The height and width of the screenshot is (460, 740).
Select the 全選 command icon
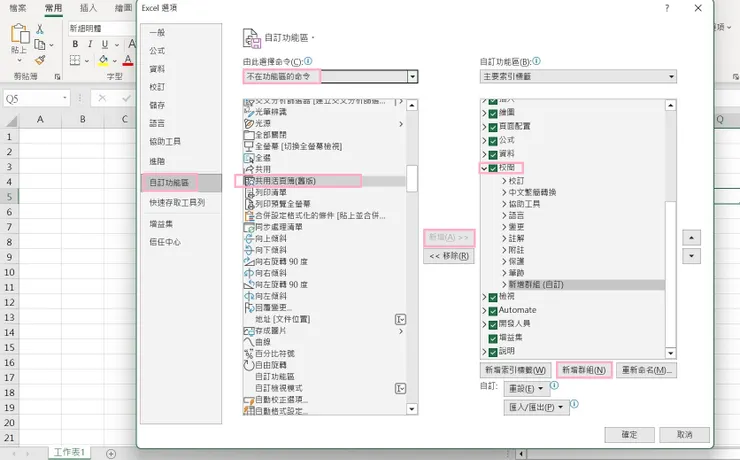point(249,158)
